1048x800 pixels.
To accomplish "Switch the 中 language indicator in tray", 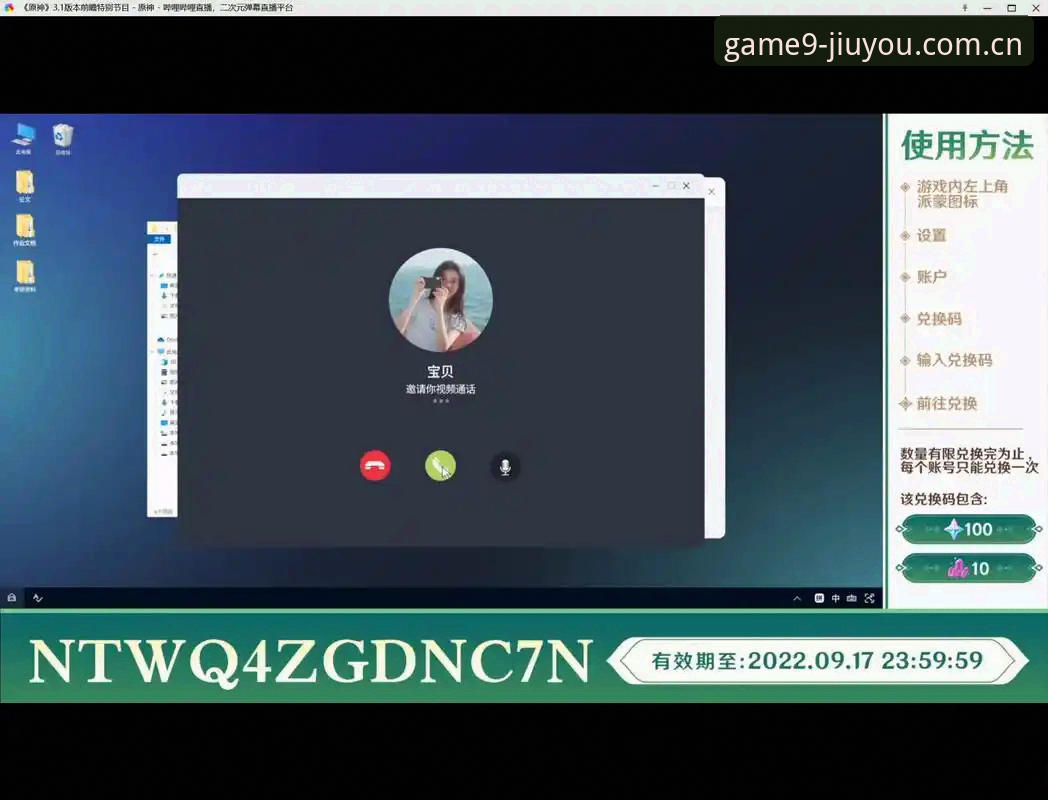I will coord(835,598).
